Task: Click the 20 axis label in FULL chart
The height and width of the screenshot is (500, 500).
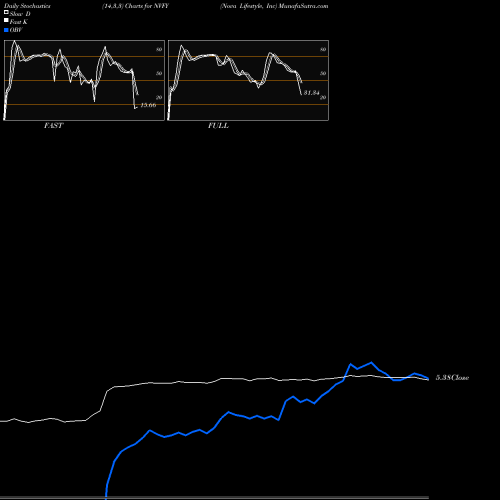Action: pos(323,97)
